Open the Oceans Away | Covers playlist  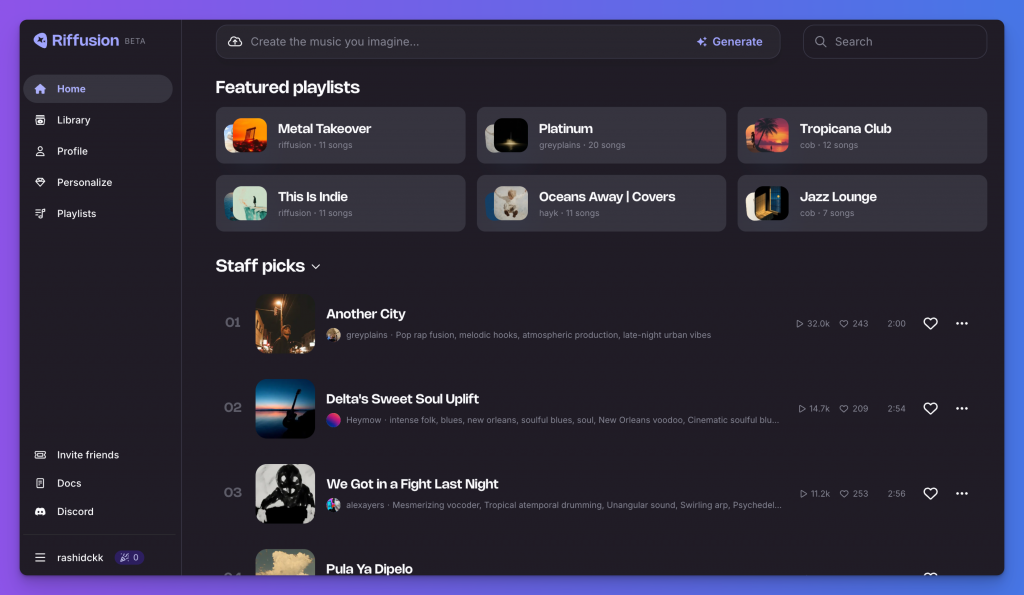pyautogui.click(x=601, y=203)
